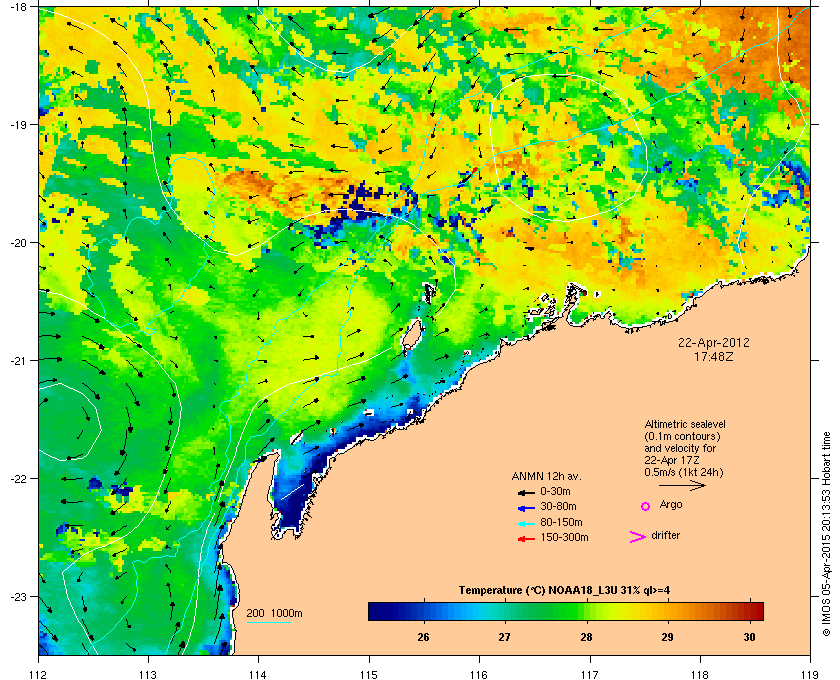Click the latitude label '-18'
840x680 pixels.
pyautogui.click(x=18, y=8)
